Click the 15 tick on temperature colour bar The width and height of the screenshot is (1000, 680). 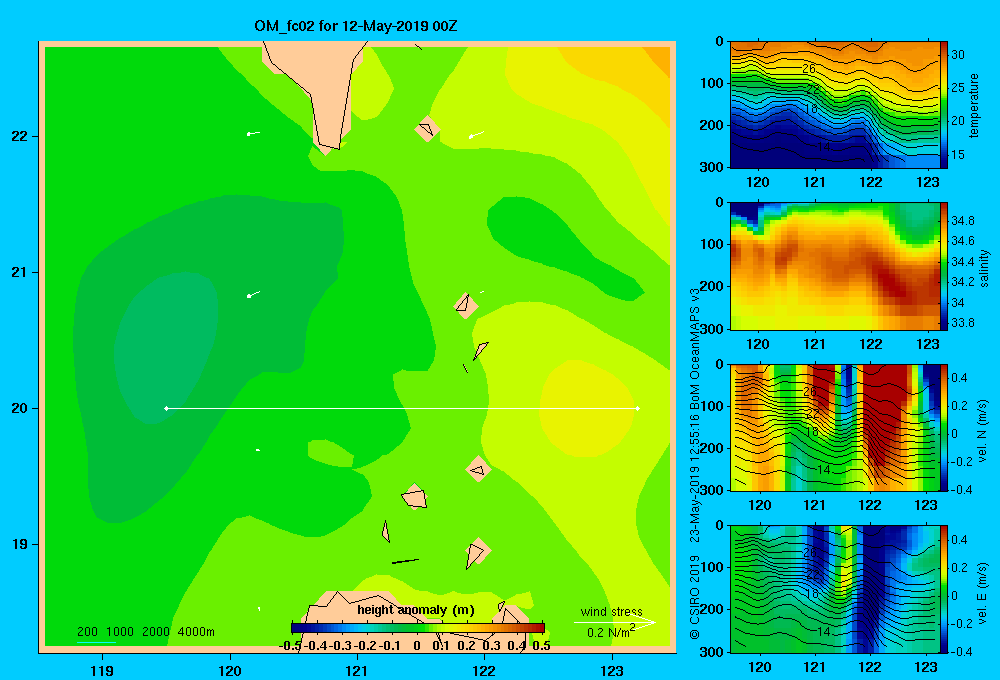coord(958,155)
